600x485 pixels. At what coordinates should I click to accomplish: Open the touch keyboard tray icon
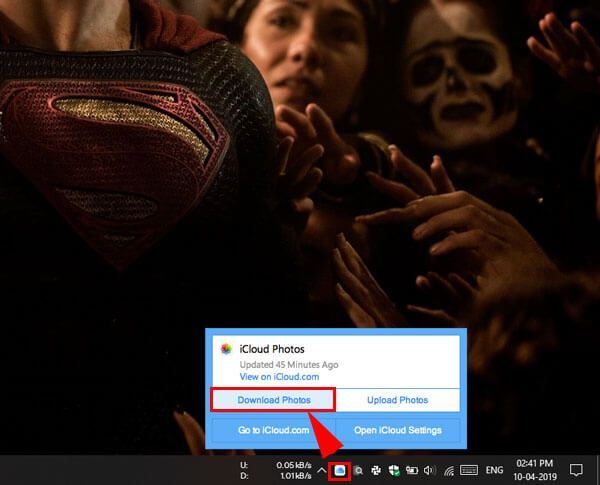469,470
